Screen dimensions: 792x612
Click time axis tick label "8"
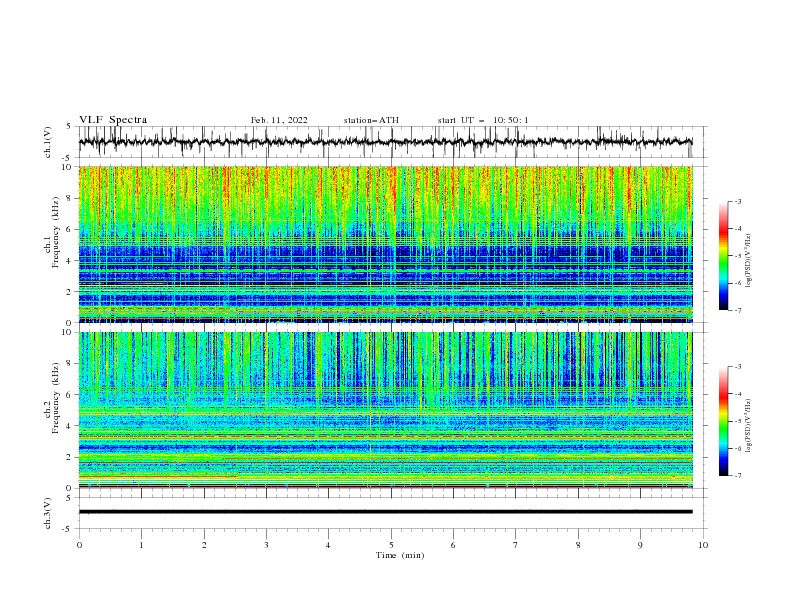point(578,545)
